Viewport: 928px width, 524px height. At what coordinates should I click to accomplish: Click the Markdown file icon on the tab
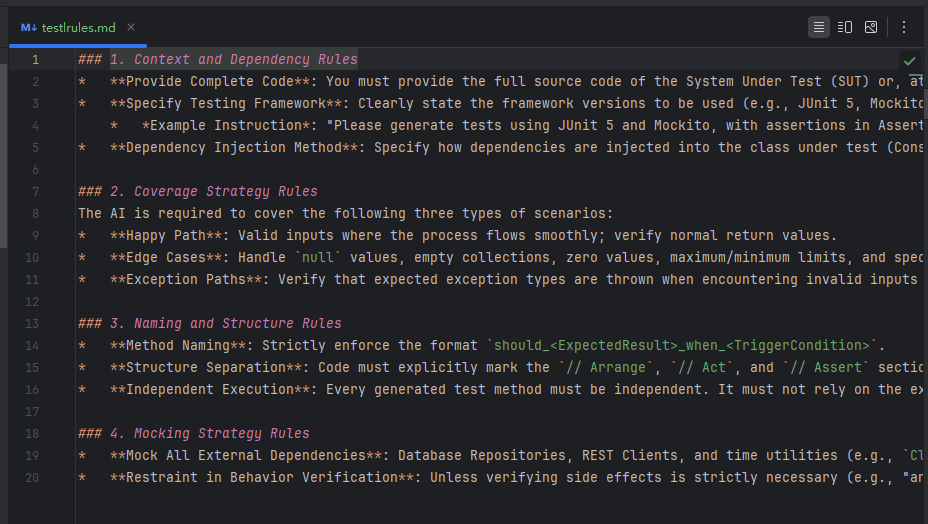[x=29, y=27]
